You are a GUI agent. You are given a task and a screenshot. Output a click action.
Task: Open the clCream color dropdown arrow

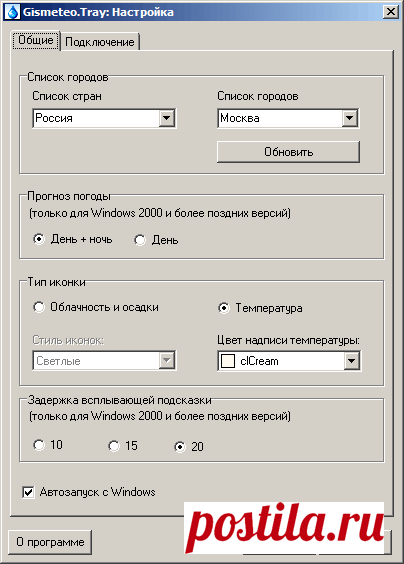click(351, 361)
